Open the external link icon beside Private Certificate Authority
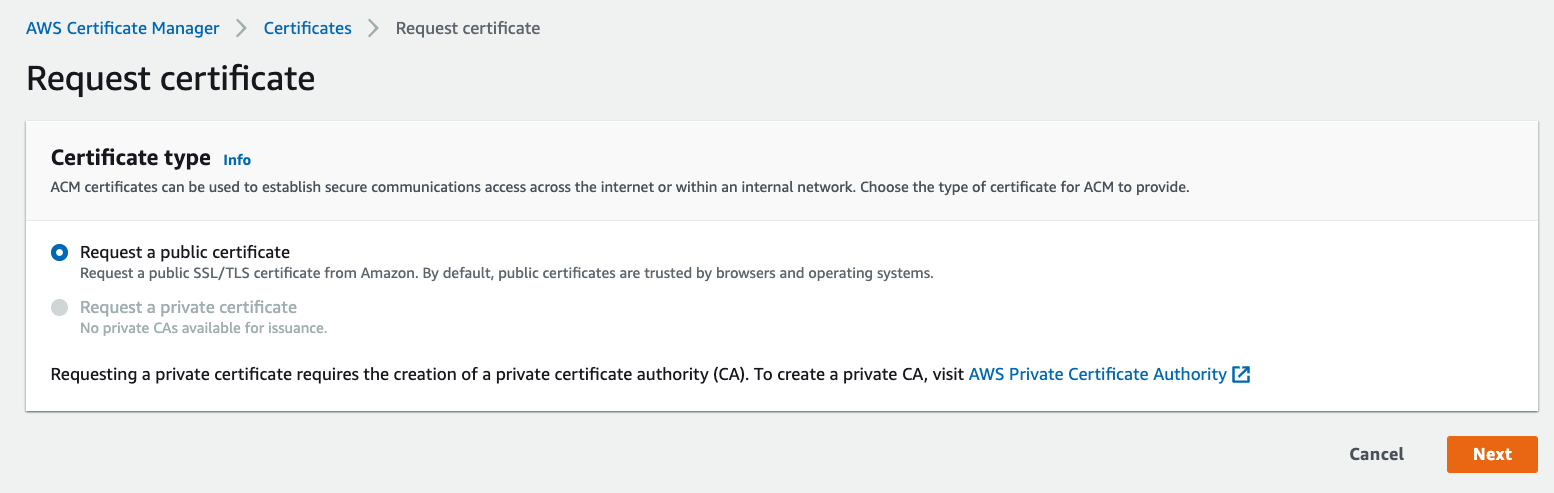This screenshot has width=1554, height=493. (x=1241, y=375)
